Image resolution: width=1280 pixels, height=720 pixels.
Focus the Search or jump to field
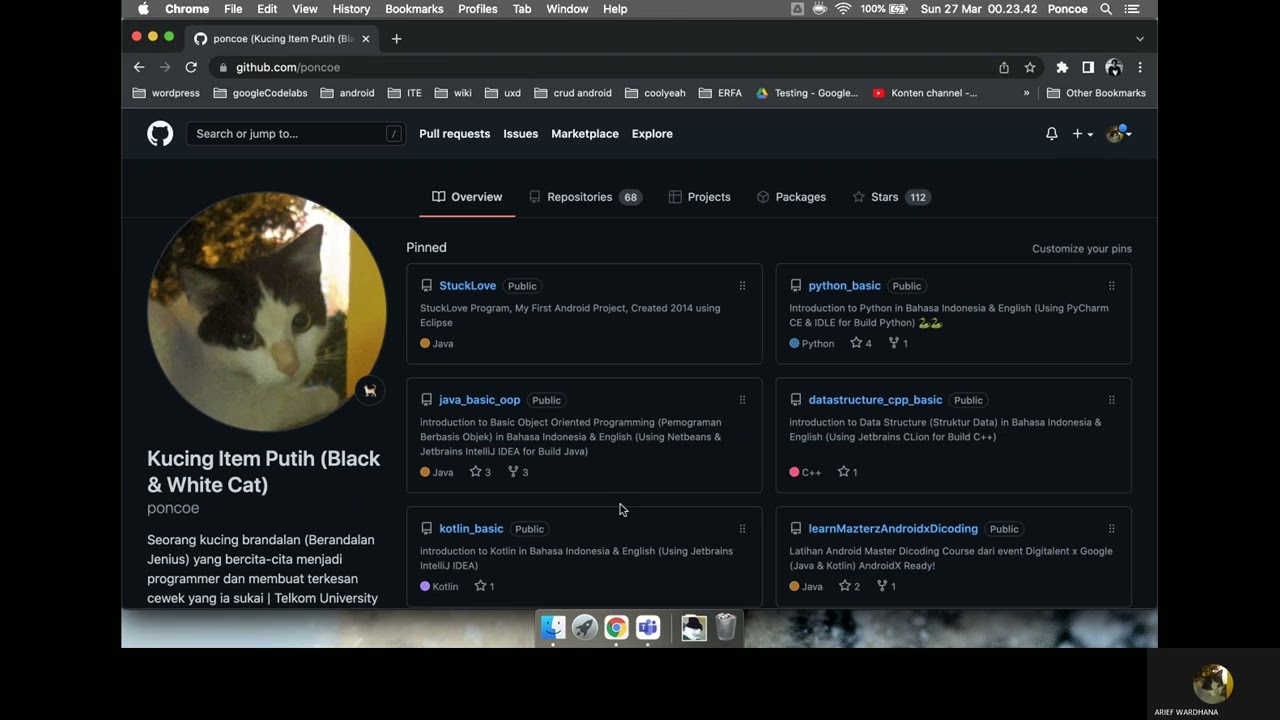[x=295, y=134]
